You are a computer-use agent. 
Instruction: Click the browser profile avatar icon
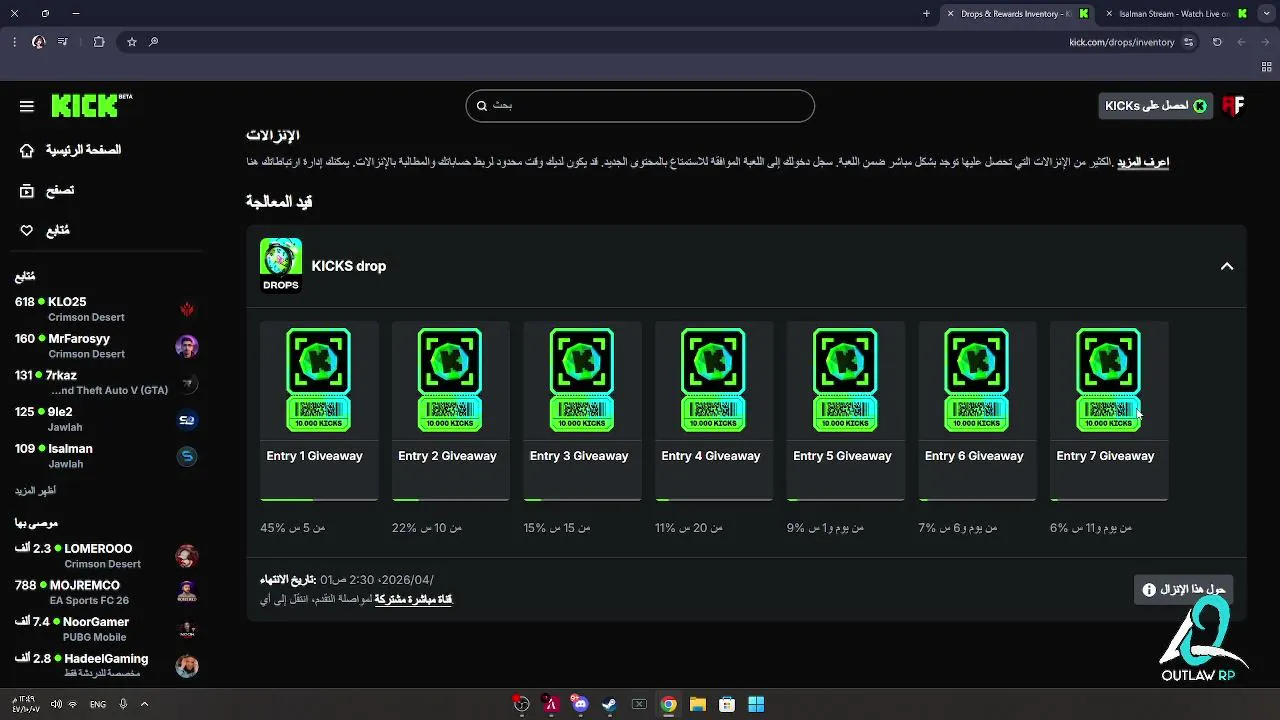(x=38, y=42)
